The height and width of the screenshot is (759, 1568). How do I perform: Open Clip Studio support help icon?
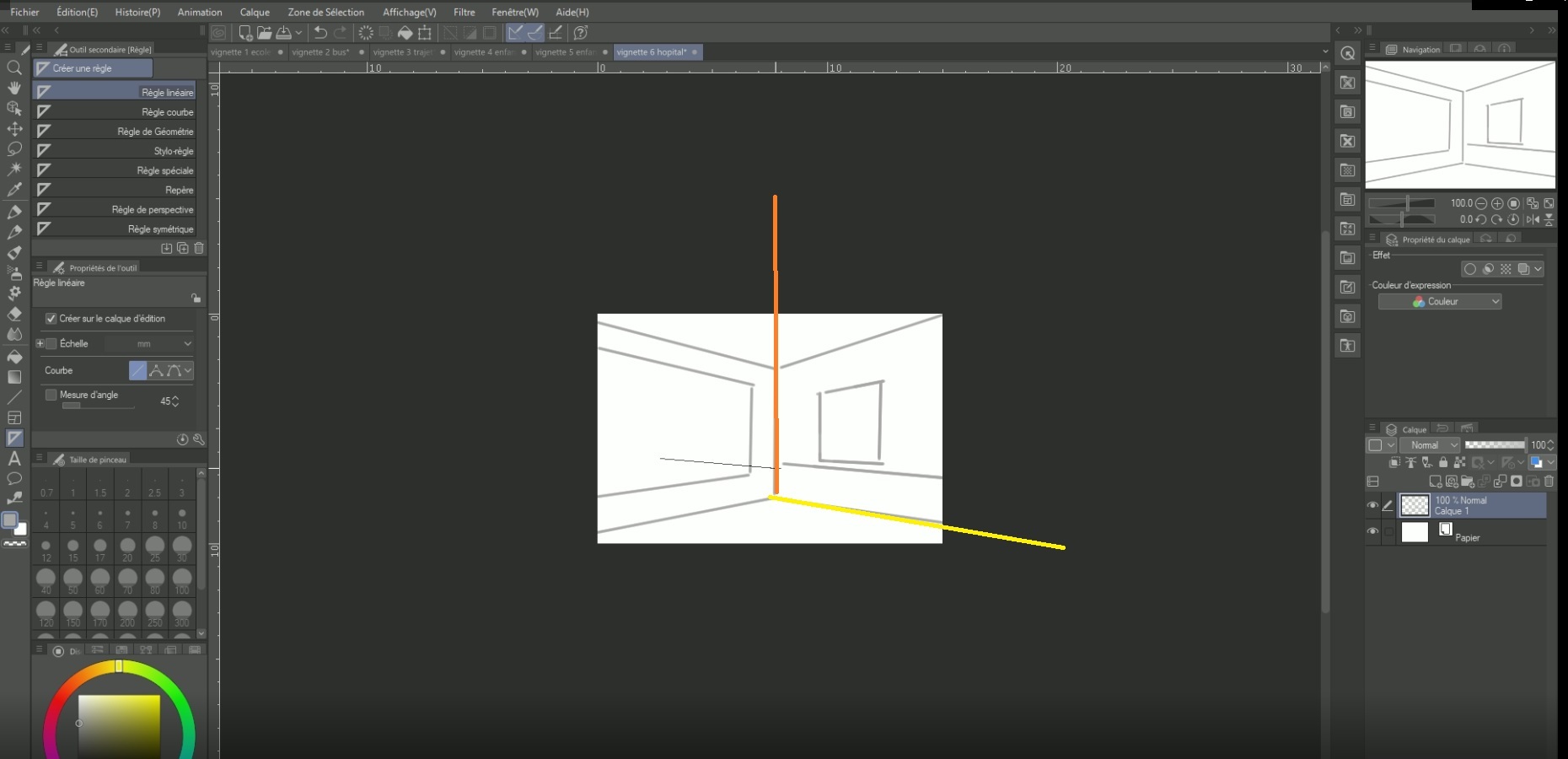coord(581,33)
